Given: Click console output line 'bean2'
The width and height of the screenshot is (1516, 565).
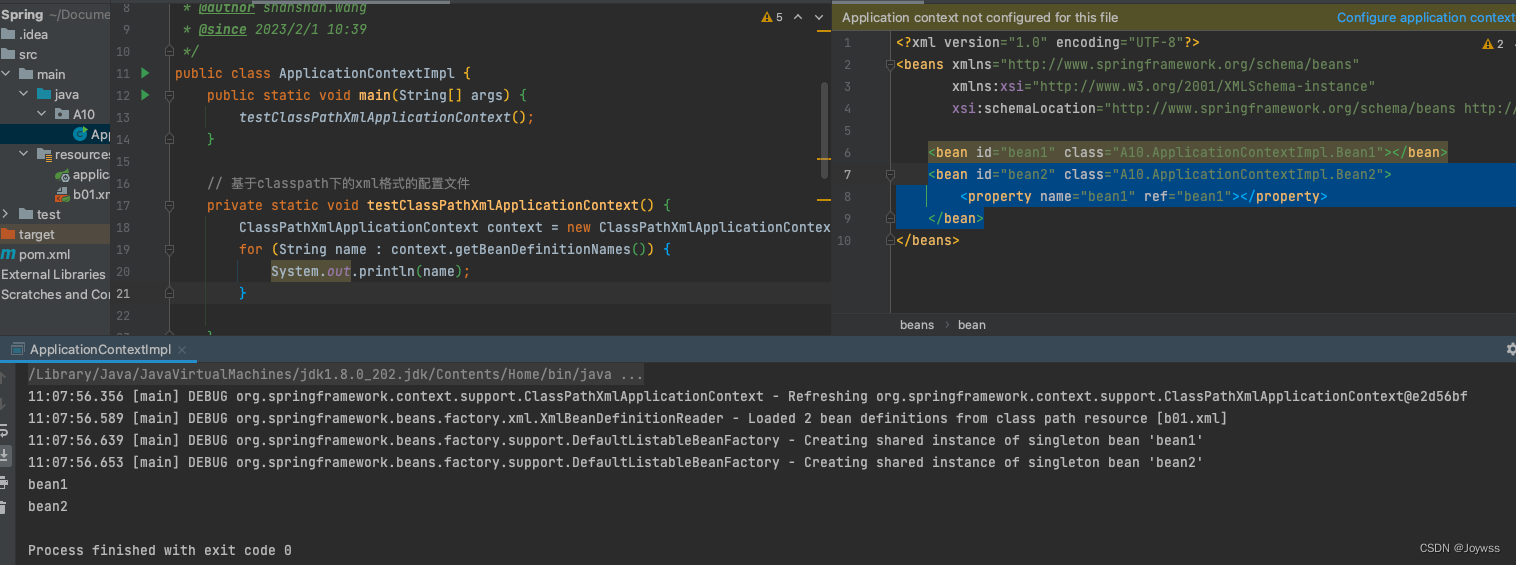Looking at the screenshot, I should tap(48, 506).
